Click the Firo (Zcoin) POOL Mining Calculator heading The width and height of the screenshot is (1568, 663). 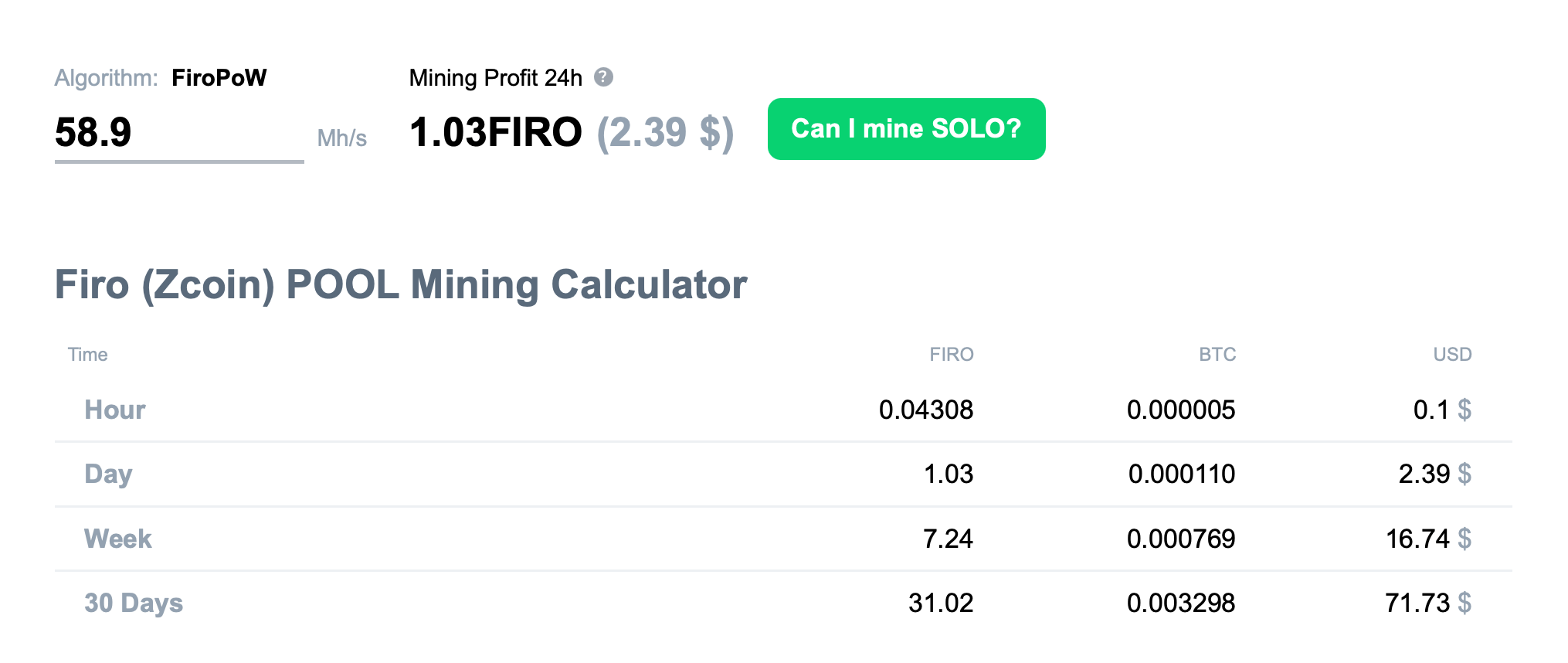400,285
